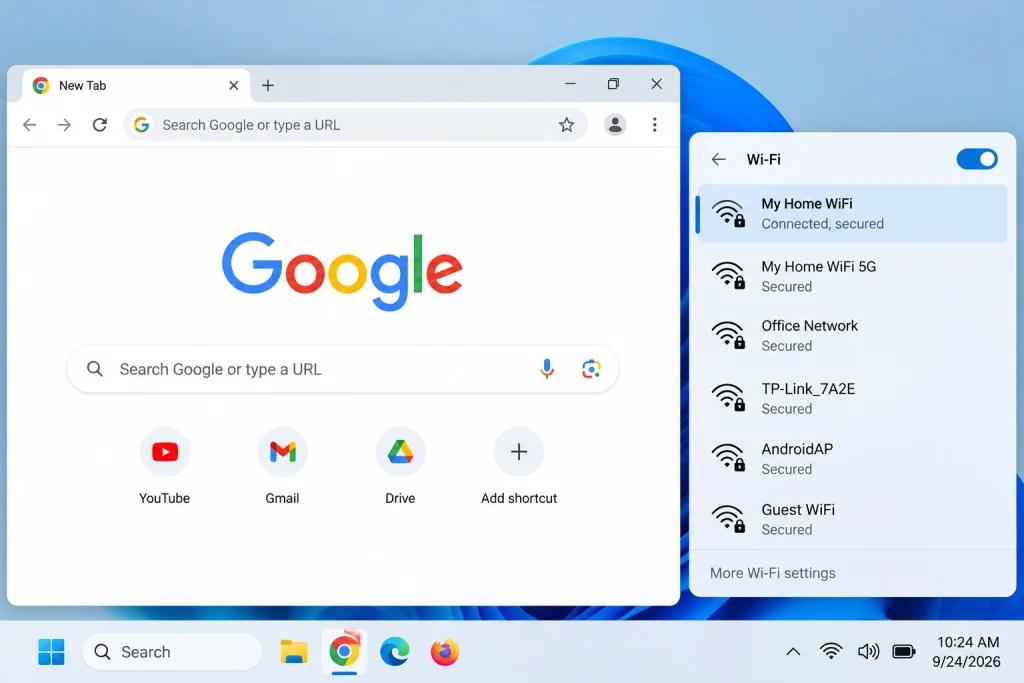Focus the Chrome address bar
Viewport: 1024px width, 683px height.
click(x=355, y=125)
